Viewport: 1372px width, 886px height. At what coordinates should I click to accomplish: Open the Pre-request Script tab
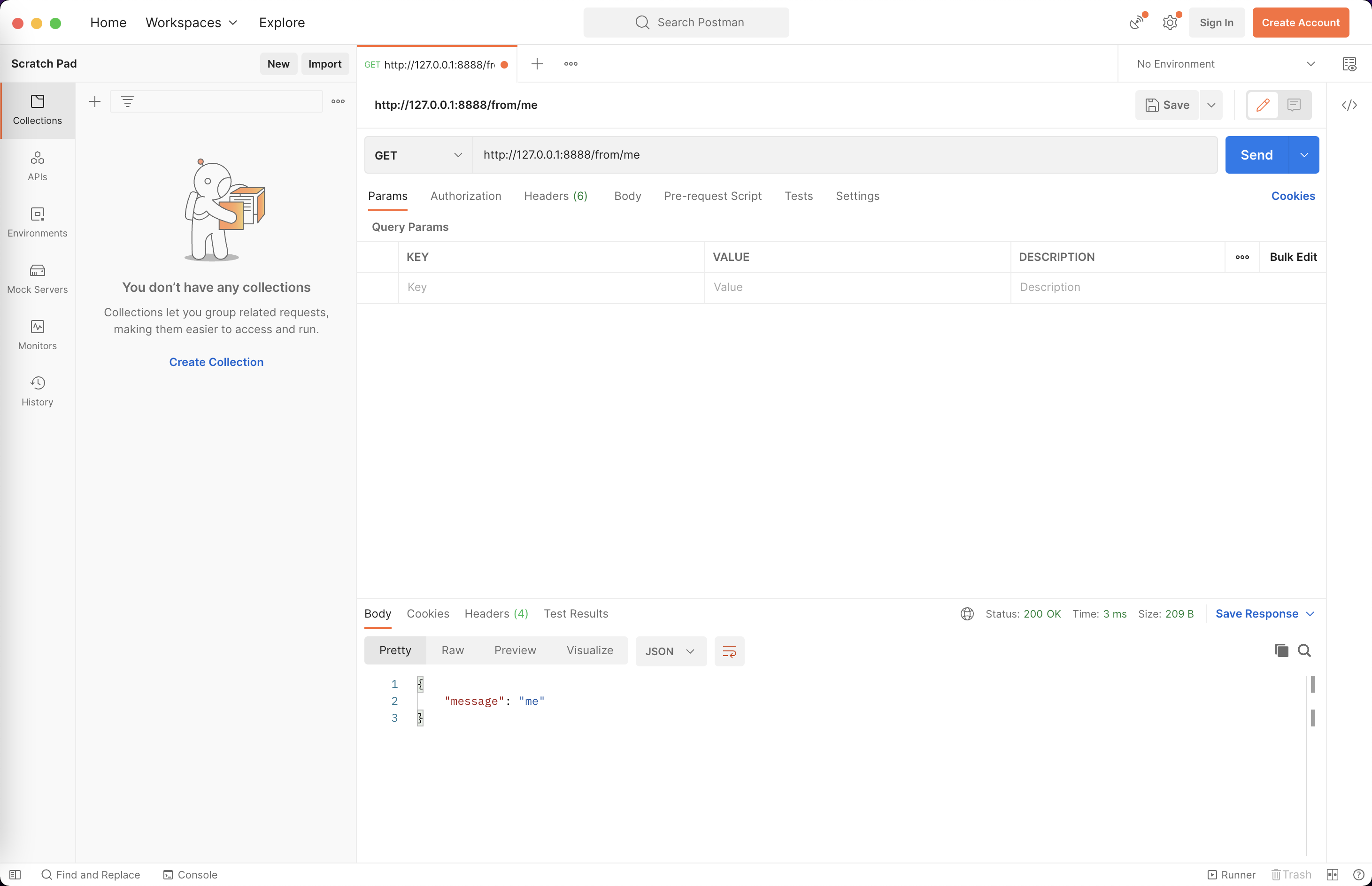(712, 196)
